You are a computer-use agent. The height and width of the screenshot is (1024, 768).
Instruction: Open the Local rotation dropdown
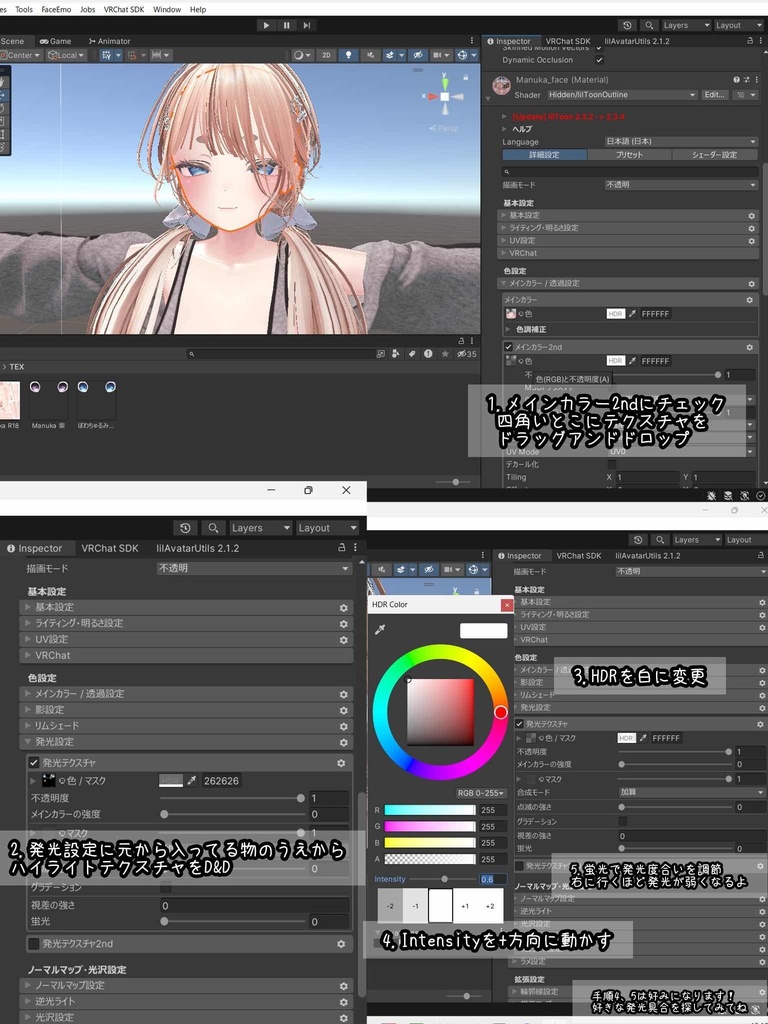coord(66,56)
